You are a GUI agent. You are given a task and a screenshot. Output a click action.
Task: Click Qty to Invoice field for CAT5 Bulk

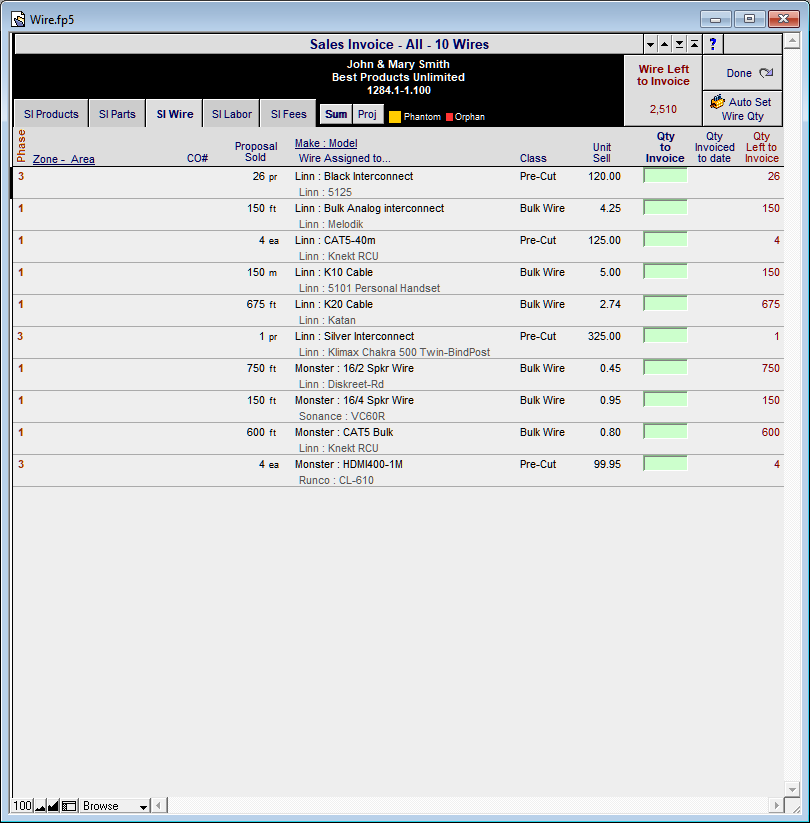(665, 432)
